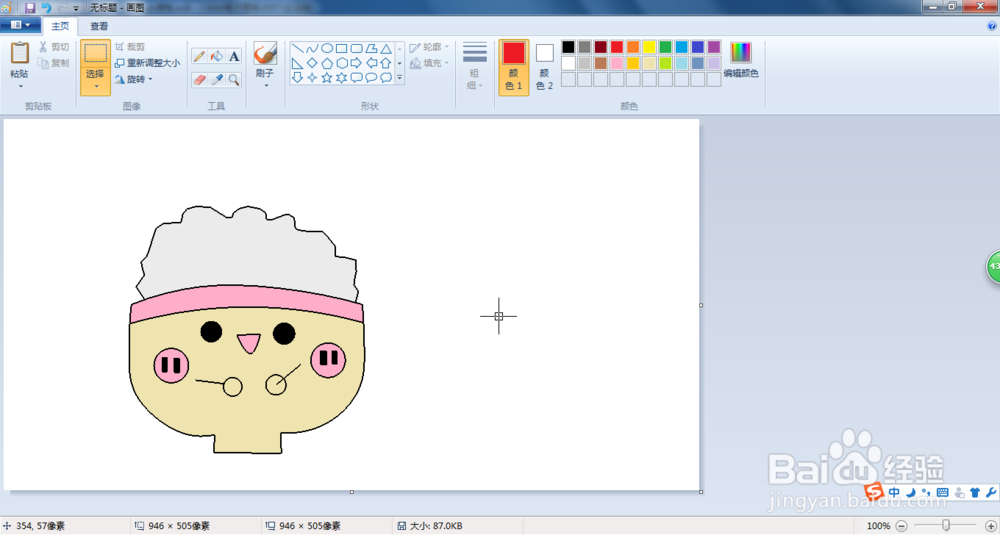Pick the black color swatch
This screenshot has width=1000, height=535.
(x=568, y=47)
